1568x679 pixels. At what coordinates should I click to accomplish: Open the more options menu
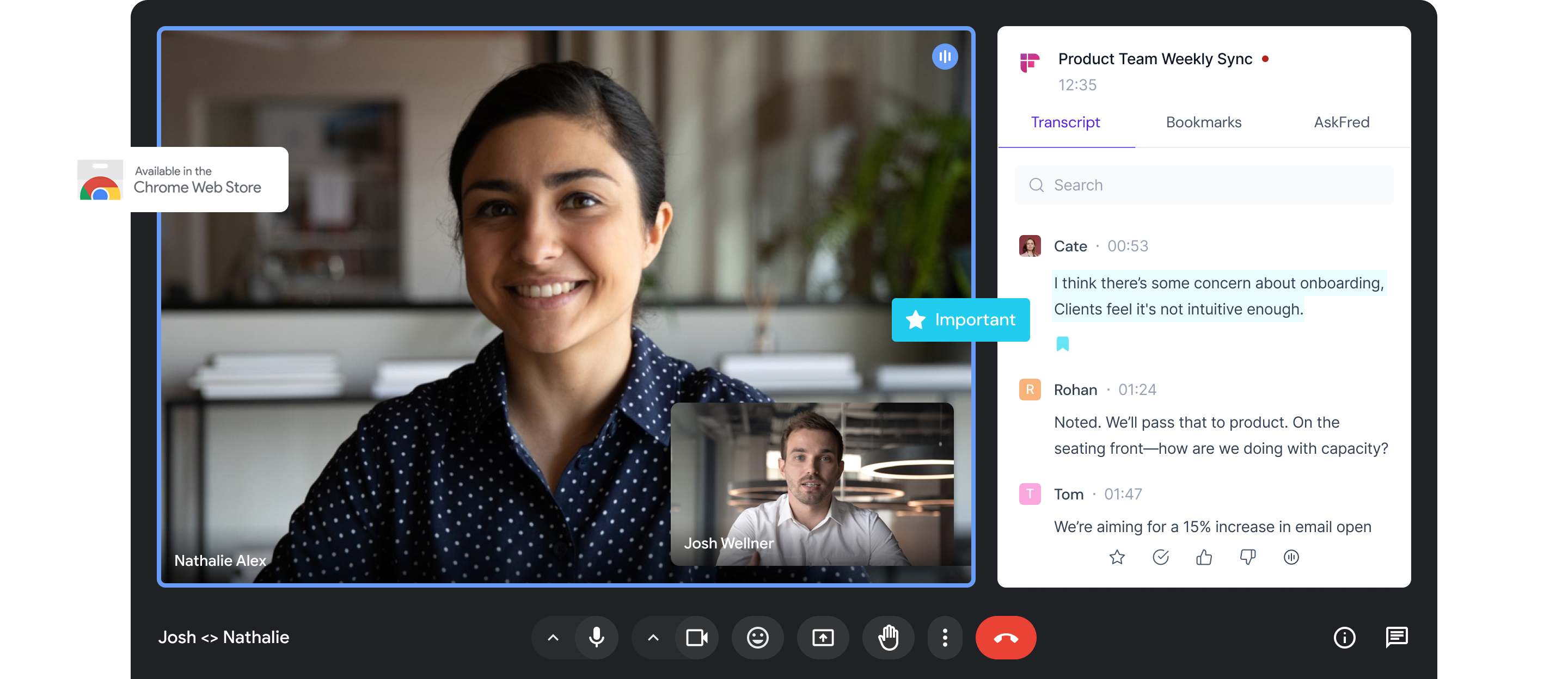click(x=945, y=638)
